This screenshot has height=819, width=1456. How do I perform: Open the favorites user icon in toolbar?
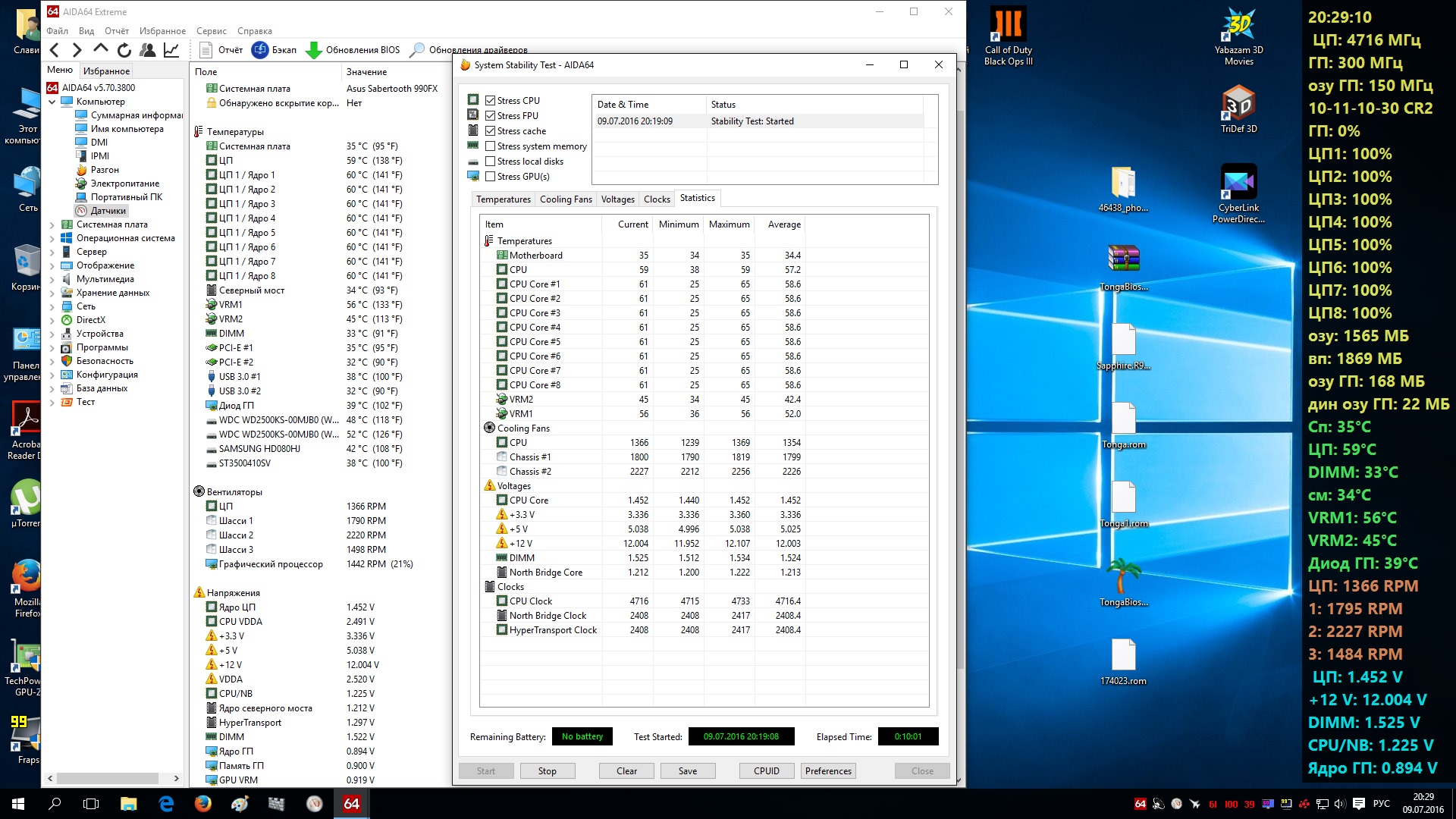pyautogui.click(x=148, y=50)
